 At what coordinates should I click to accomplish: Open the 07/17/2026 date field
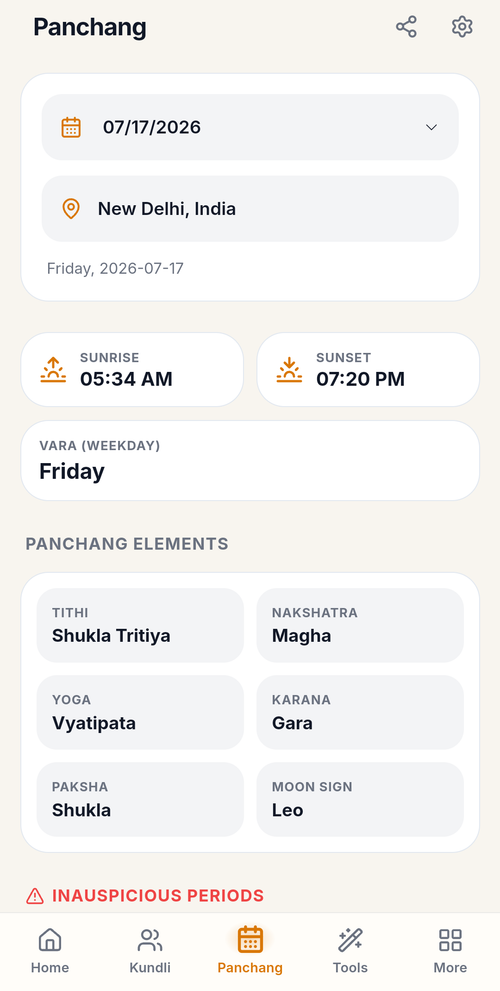250,127
